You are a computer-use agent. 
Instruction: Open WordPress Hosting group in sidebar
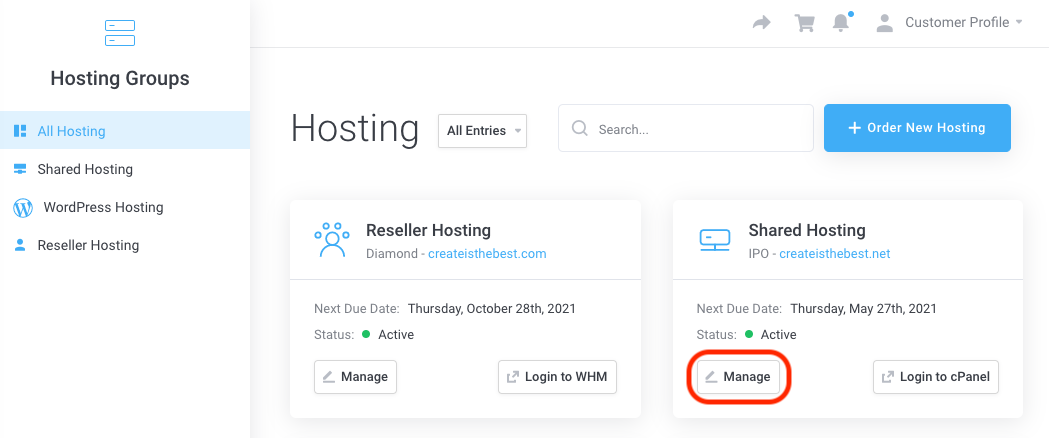click(103, 207)
